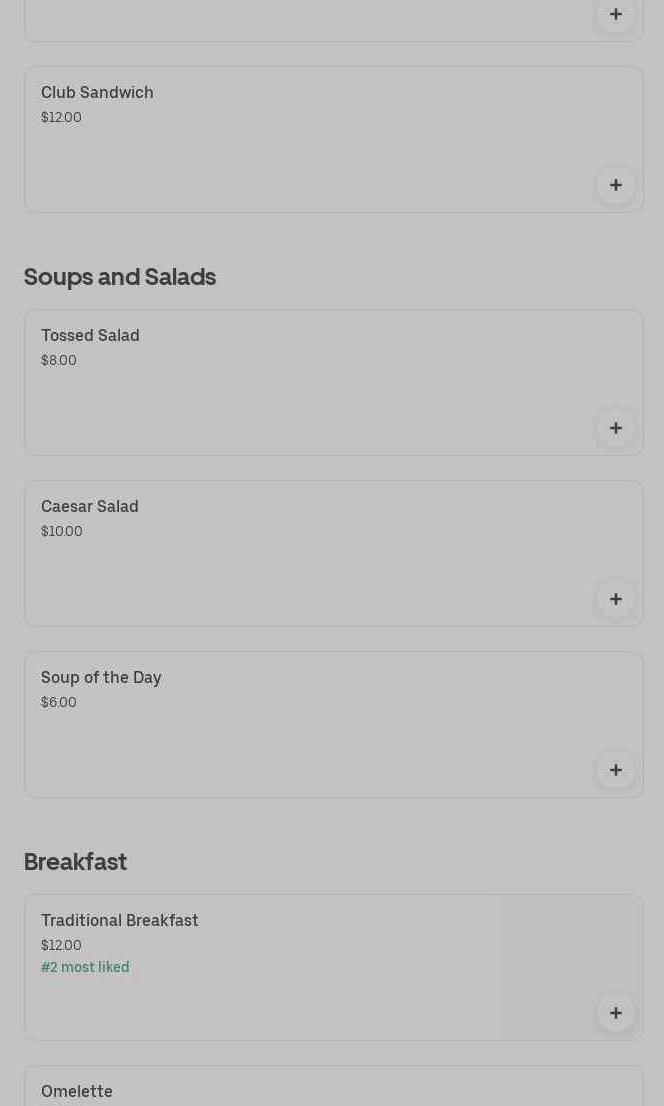This screenshot has height=1106, width=664.
Task: Click the Breakfast section heading
Action: pos(75,861)
